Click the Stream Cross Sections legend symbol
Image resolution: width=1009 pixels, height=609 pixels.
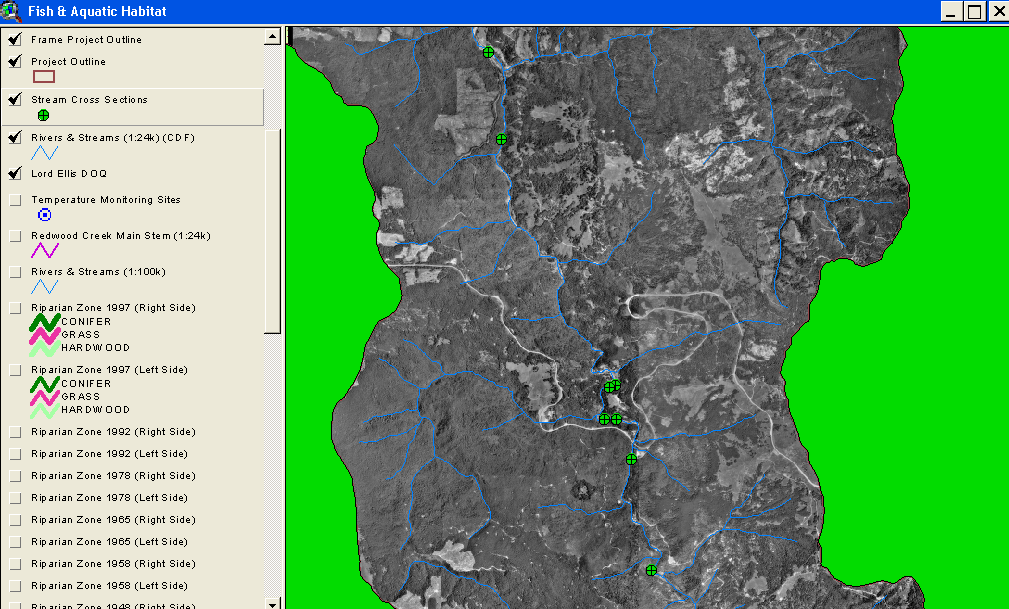pyautogui.click(x=43, y=115)
